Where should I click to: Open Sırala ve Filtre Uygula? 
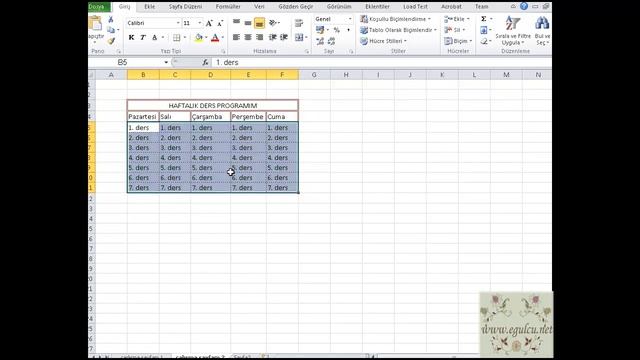click(x=513, y=30)
